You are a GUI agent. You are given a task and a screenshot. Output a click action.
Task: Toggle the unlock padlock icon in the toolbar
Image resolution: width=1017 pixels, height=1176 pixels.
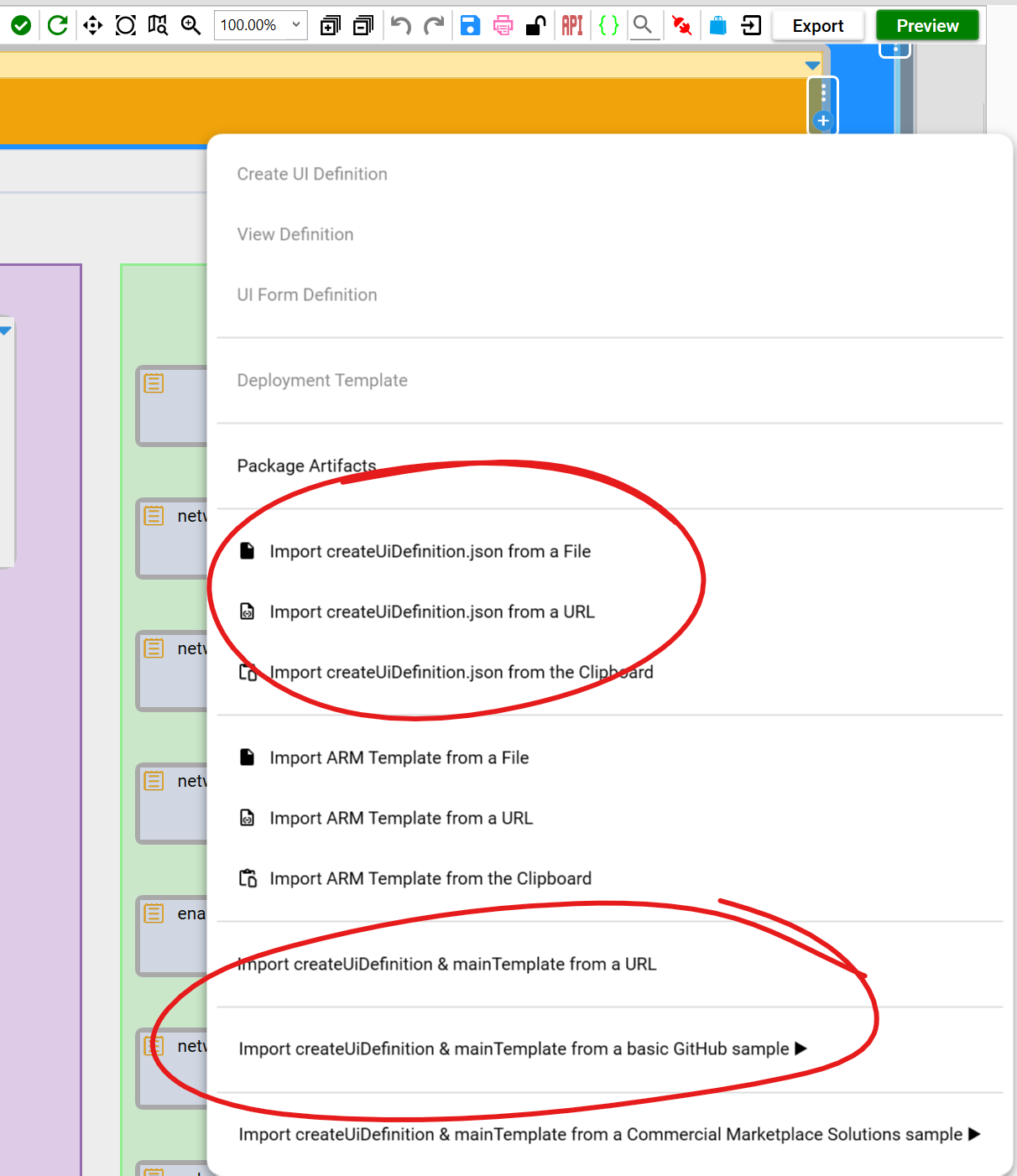tap(535, 24)
